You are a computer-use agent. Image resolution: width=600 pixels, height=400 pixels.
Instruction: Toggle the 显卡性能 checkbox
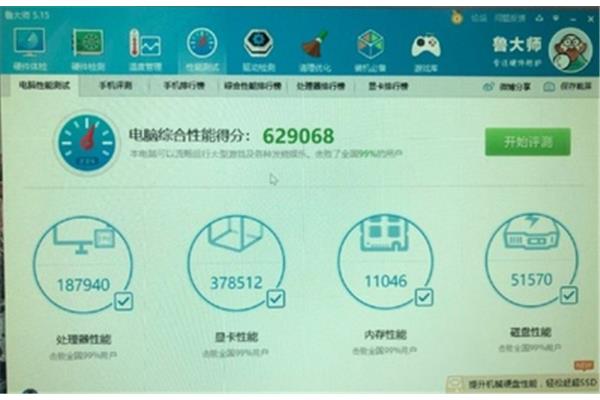pyautogui.click(x=276, y=299)
